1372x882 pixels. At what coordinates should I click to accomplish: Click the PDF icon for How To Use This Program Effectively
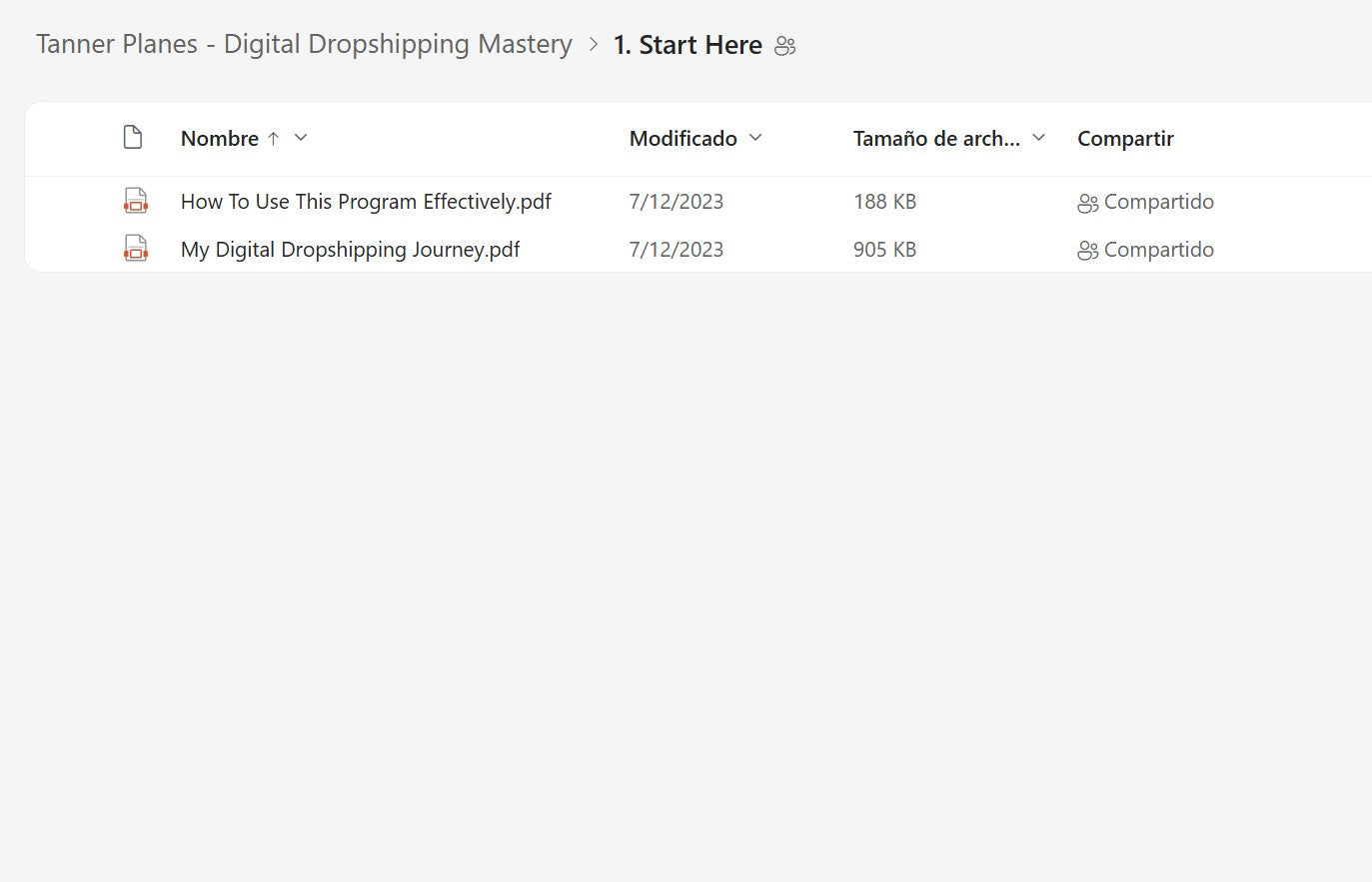pos(135,201)
